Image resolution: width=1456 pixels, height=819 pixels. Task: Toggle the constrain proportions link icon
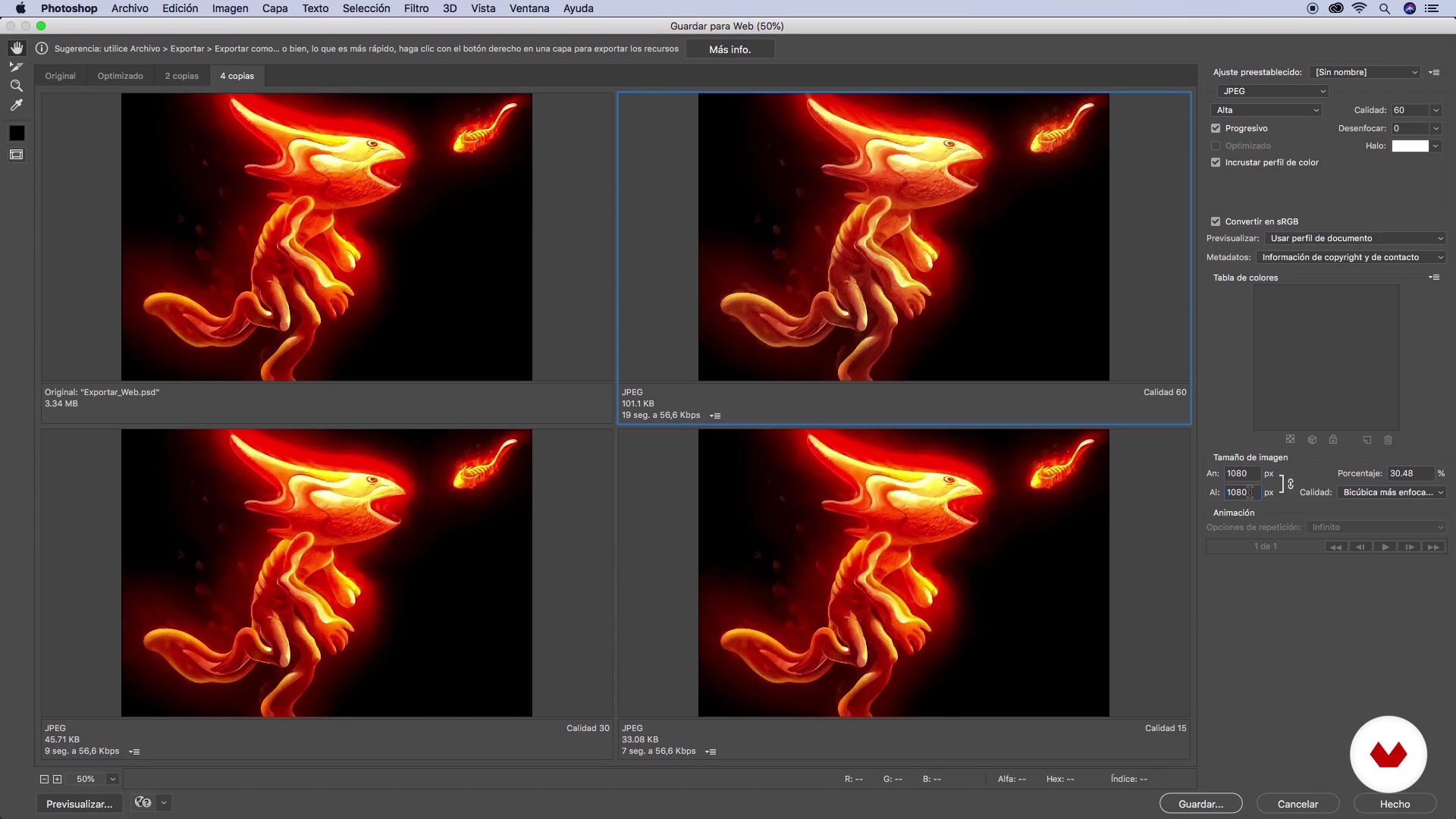(1291, 484)
